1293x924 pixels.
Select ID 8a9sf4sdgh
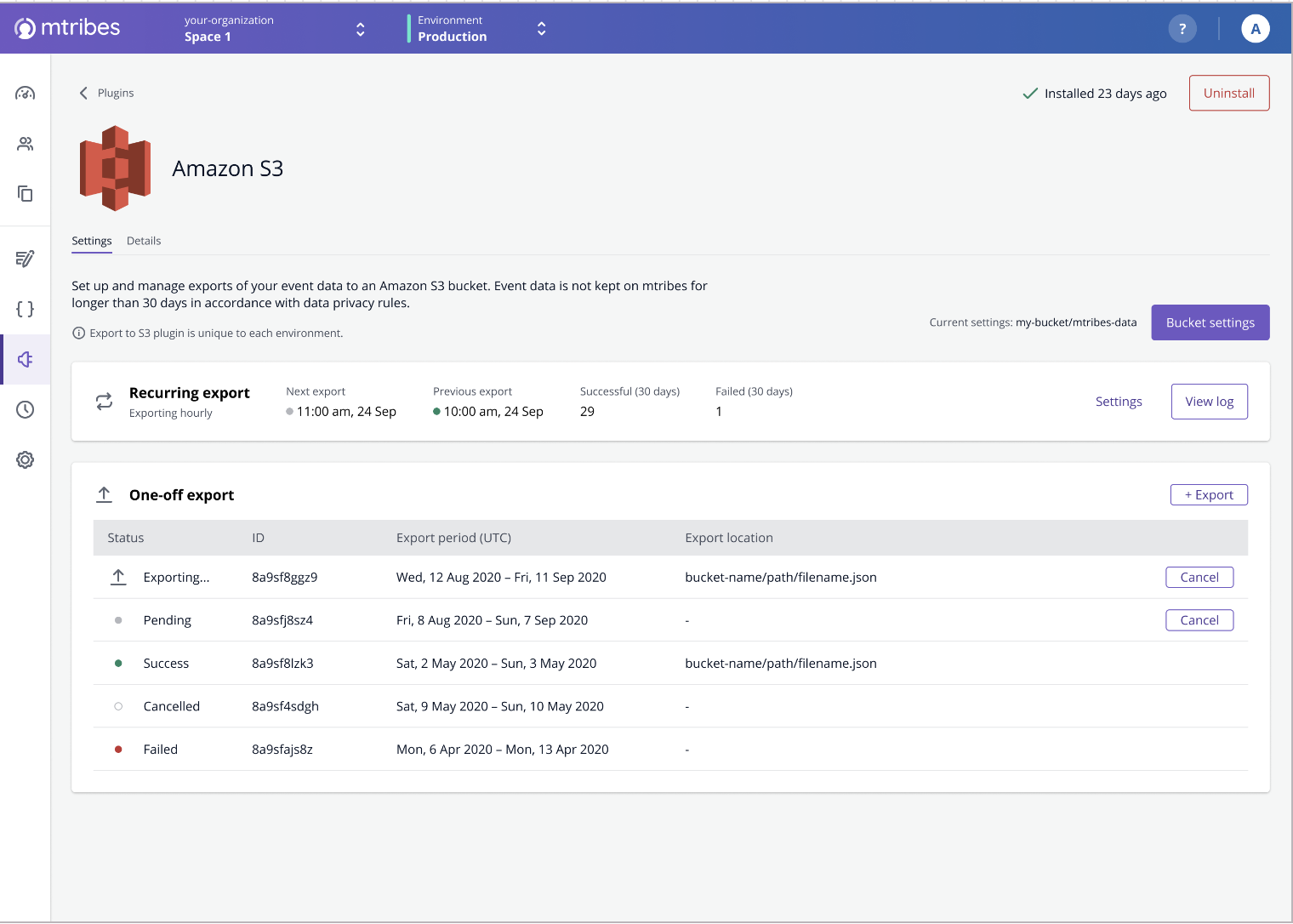285,706
